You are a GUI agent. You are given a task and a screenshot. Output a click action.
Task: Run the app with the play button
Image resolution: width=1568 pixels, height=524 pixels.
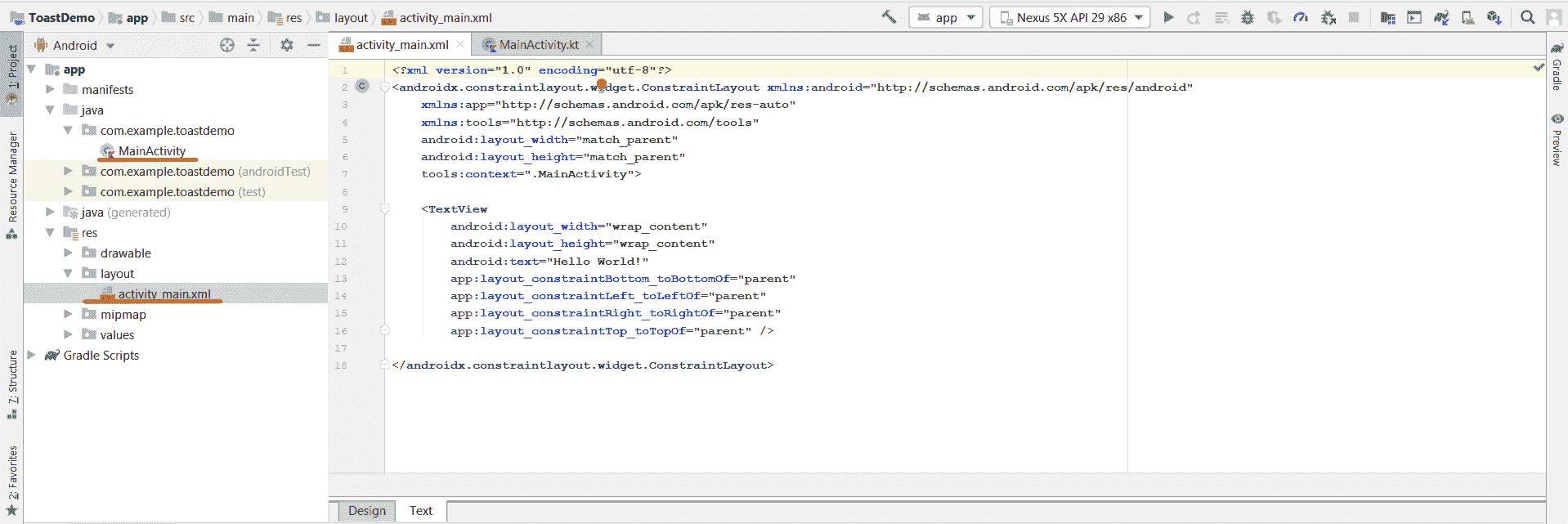point(1168,17)
